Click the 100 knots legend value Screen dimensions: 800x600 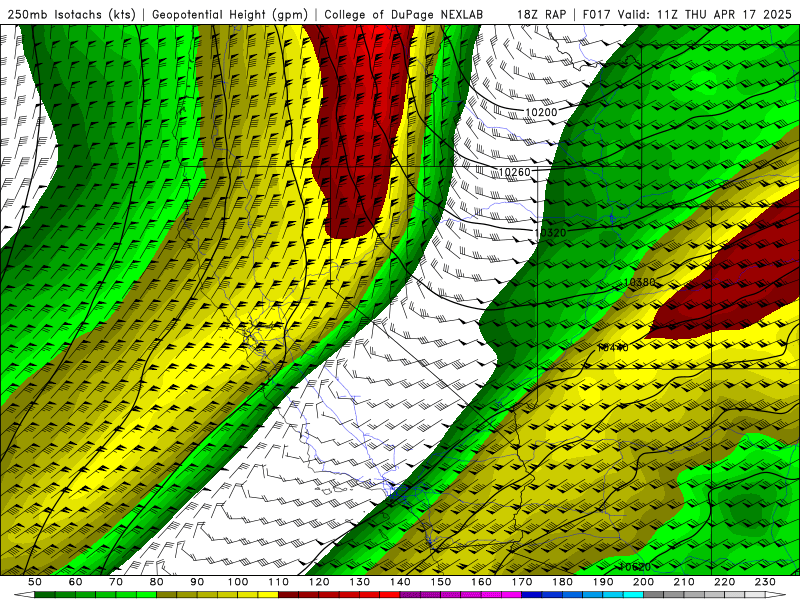tap(238, 582)
